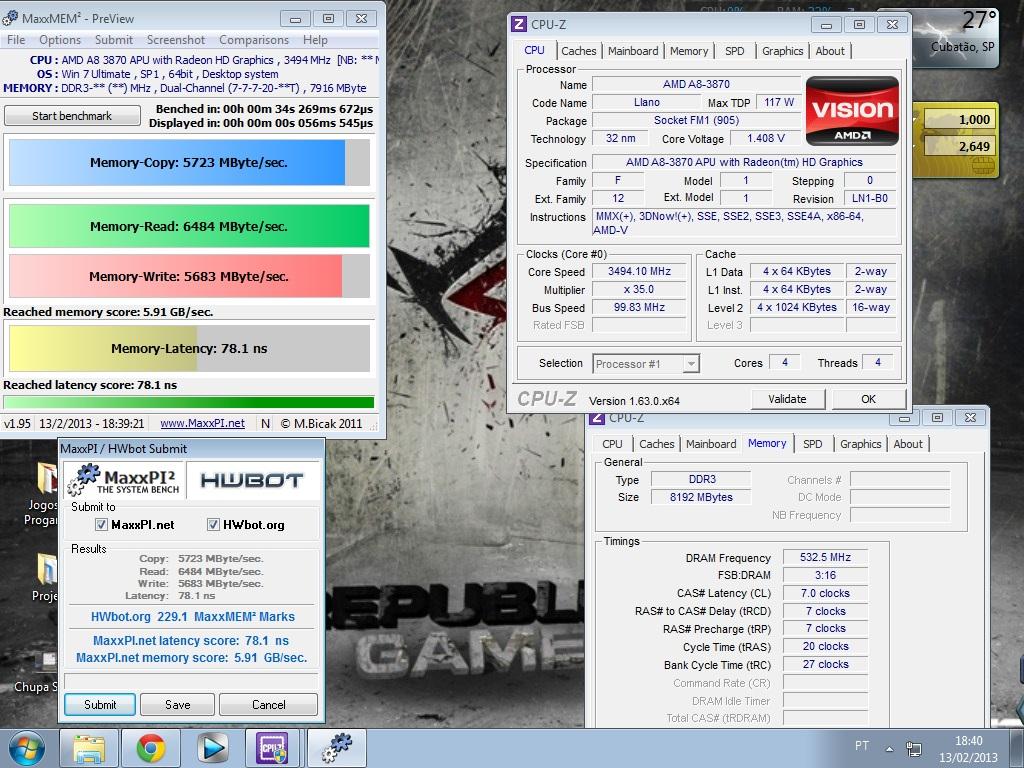Image resolution: width=1024 pixels, height=768 pixels.
Task: Click the HWbot.org 229.1 MaxxMEM² Marks text
Action: click(x=193, y=616)
